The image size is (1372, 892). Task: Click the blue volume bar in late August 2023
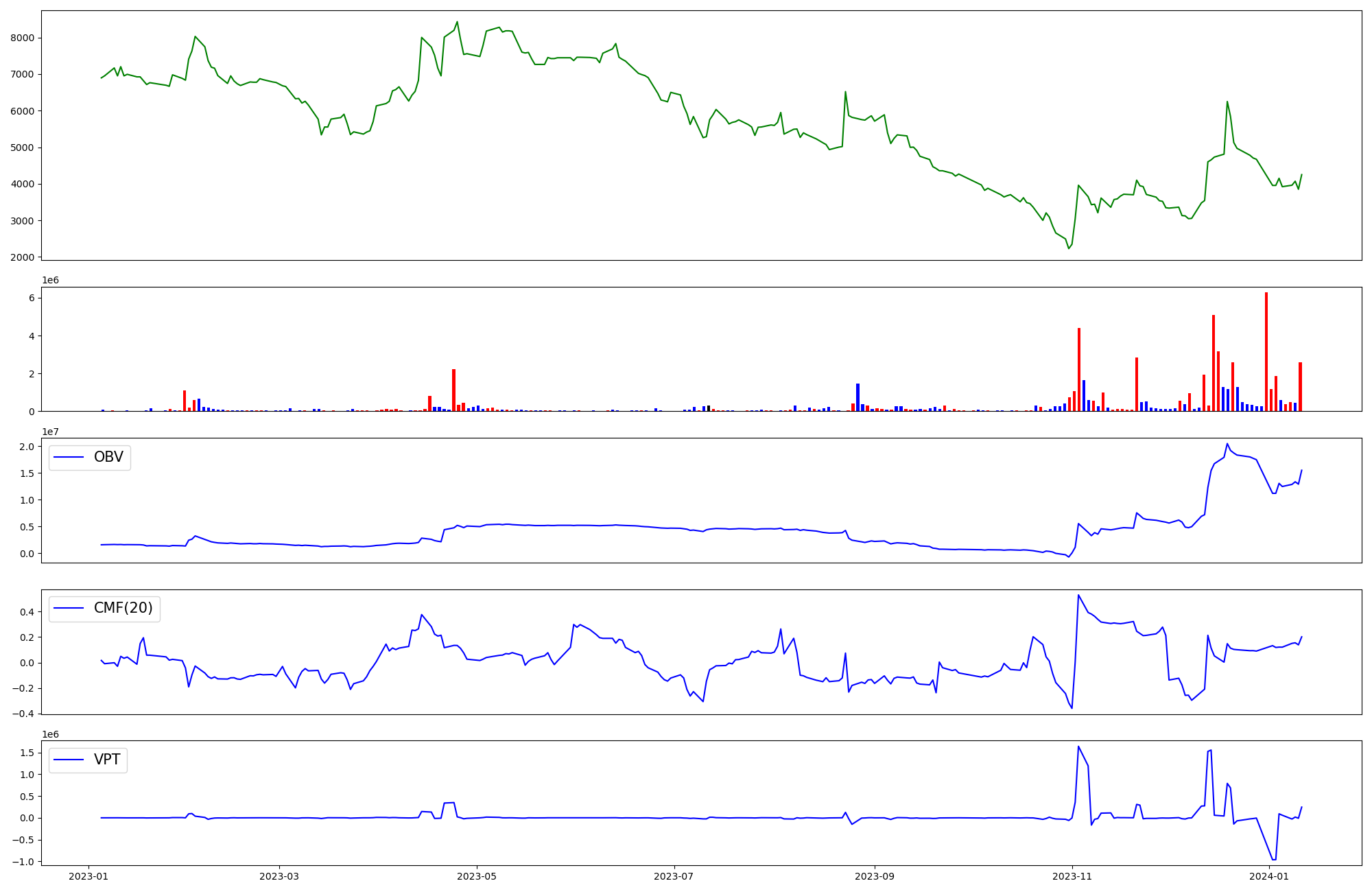tap(858, 397)
